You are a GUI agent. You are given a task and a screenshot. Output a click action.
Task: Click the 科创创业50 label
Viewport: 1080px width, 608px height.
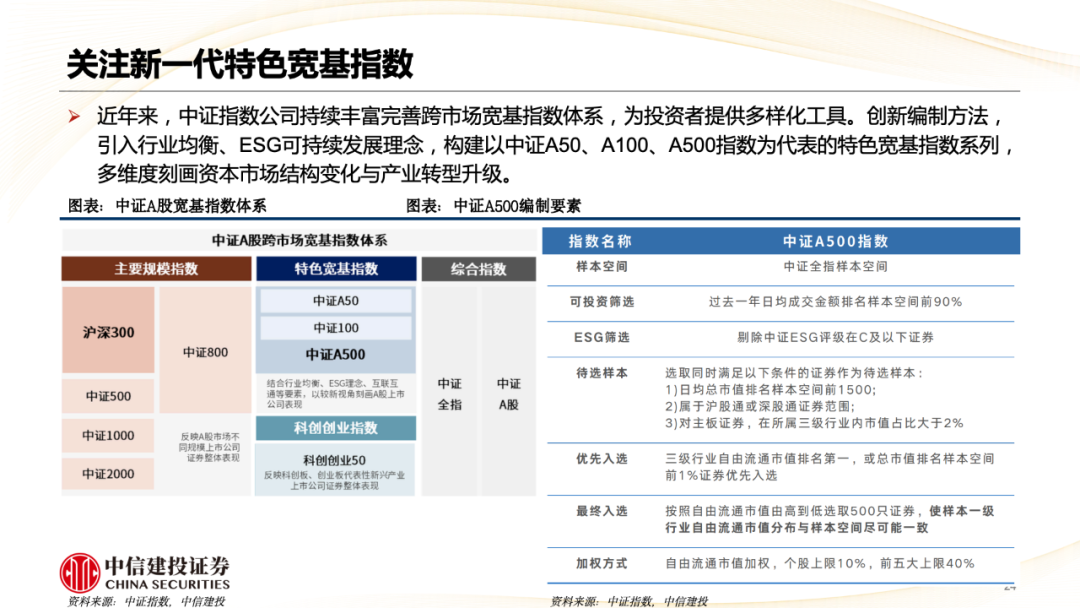(335, 460)
